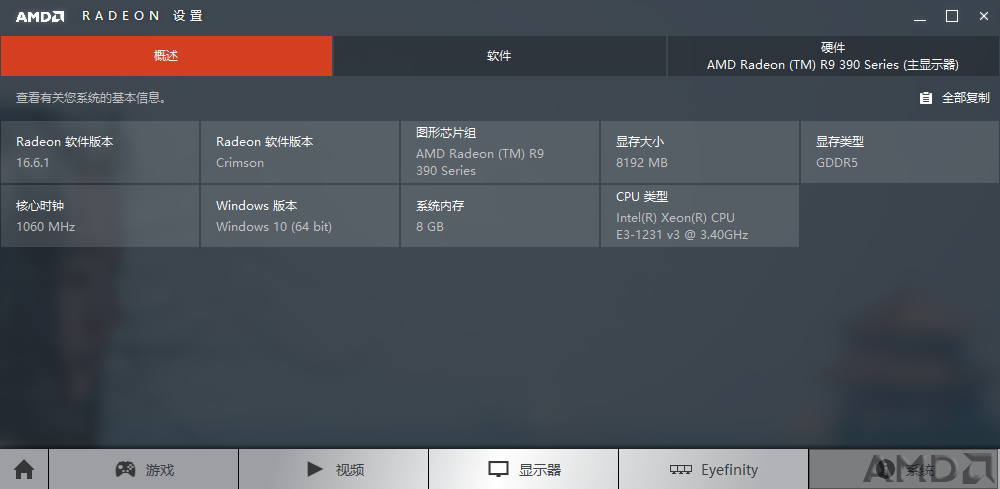This screenshot has height=489, width=1000.
Task: Select the 显存大小 8192 MB tile
Action: (700, 152)
